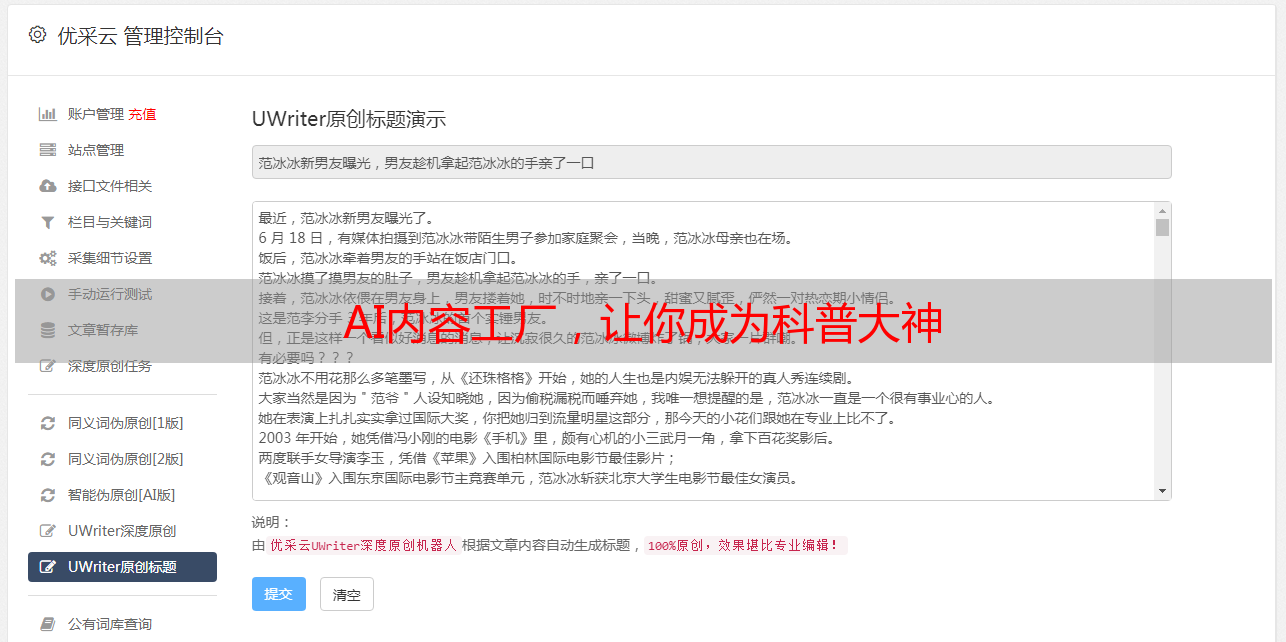Click the refresh icon for 智能伪原创[AI版]

(47, 495)
